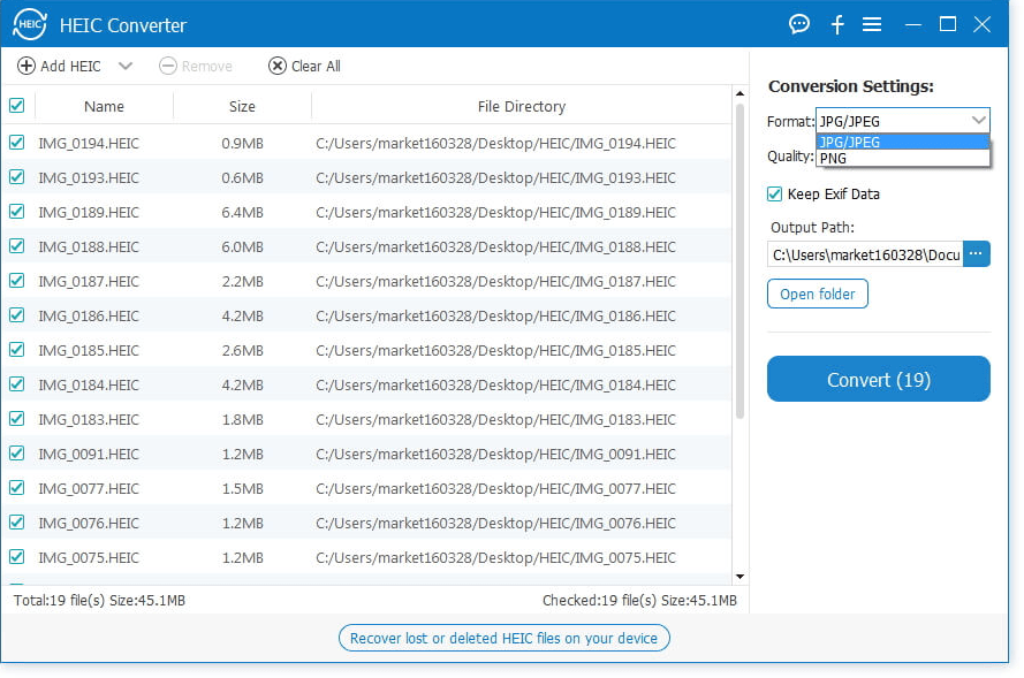Click the 2.6MB size cell
This screenshot has height=678, width=1024.
242,351
